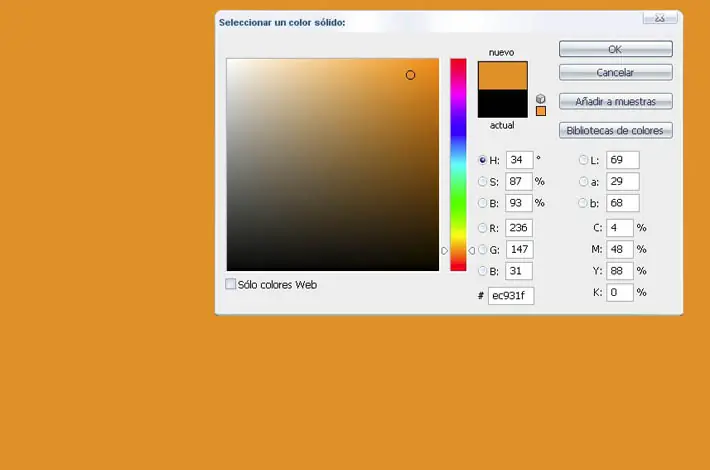Click the C cyan field showing 4
Screen dimensions: 710x470
pos(619,228)
